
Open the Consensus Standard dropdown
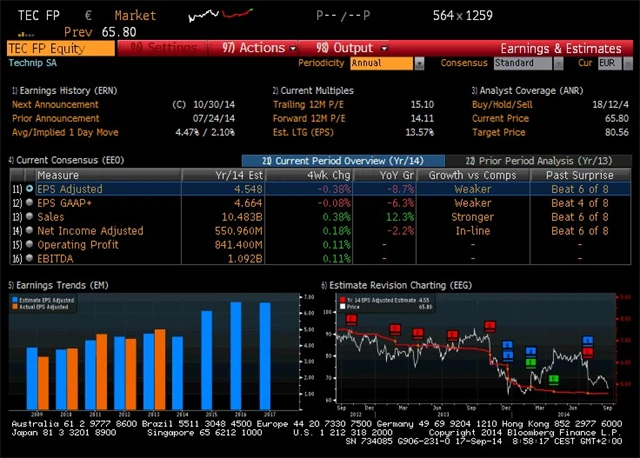pyautogui.click(x=527, y=63)
